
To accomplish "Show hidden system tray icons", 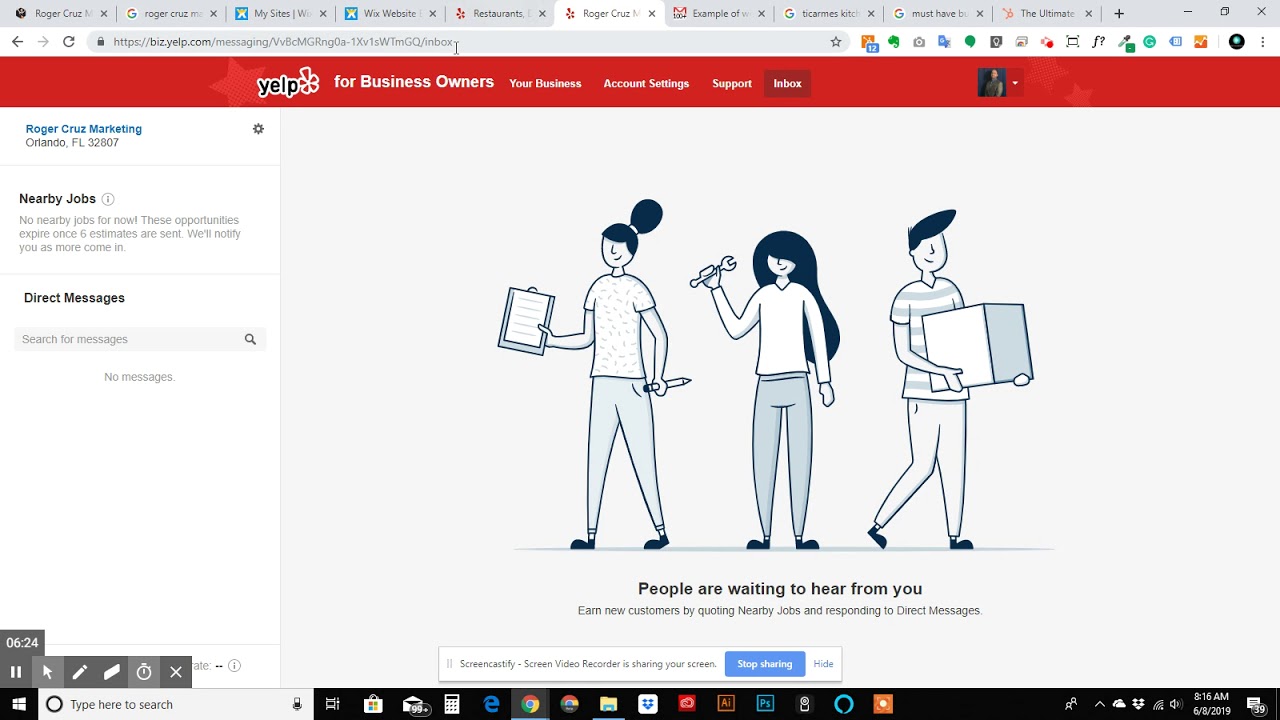I will click(x=1099, y=704).
